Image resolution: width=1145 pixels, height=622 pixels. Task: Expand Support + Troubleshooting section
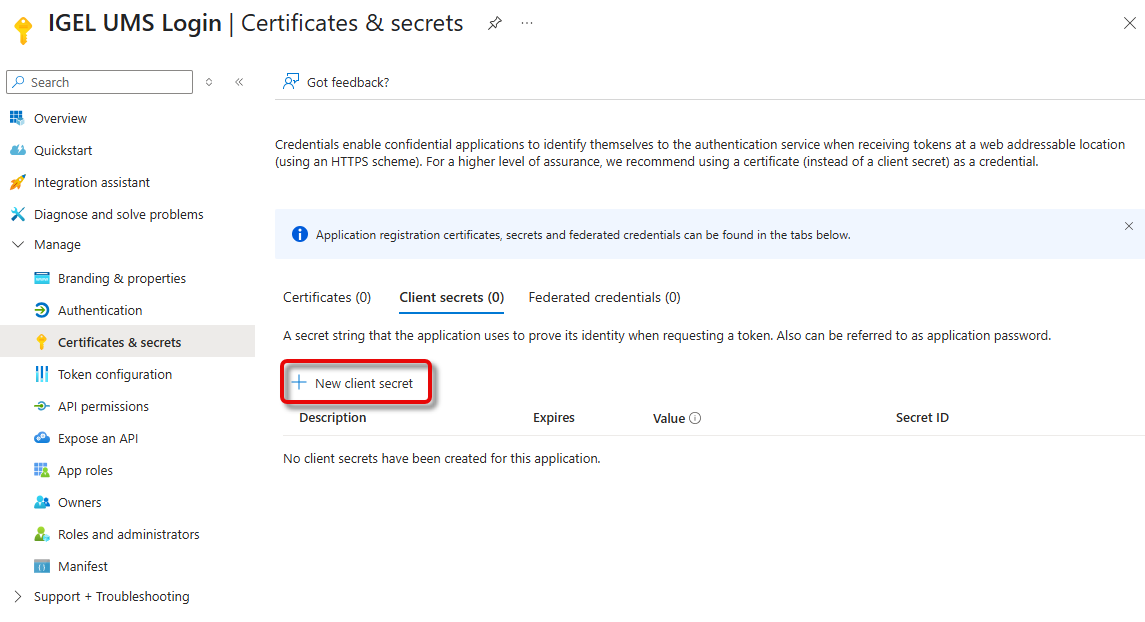(x=17, y=596)
